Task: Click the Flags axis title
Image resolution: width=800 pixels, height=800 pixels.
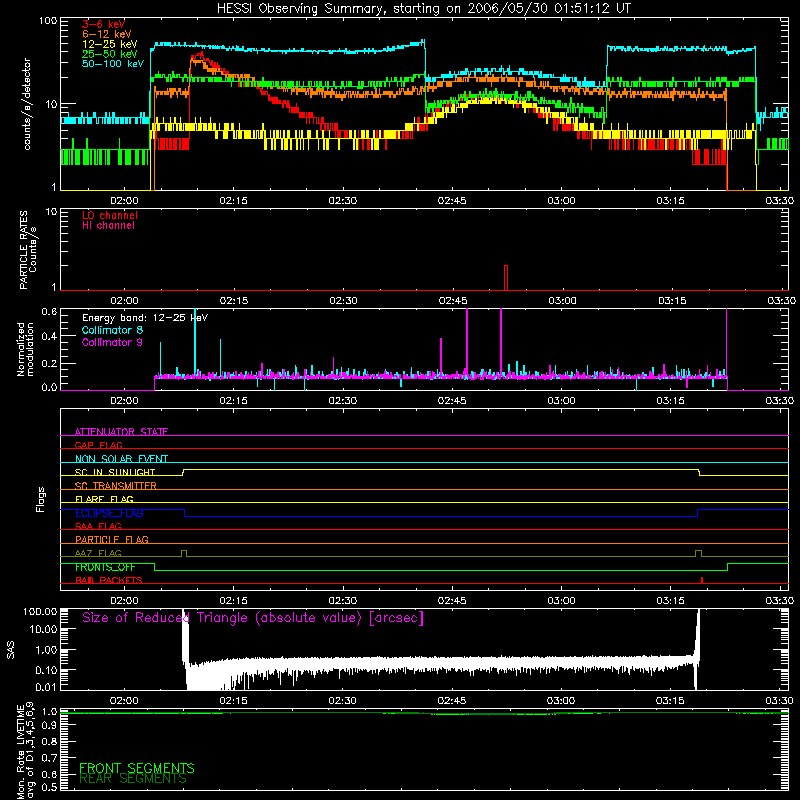Action: tap(40, 499)
